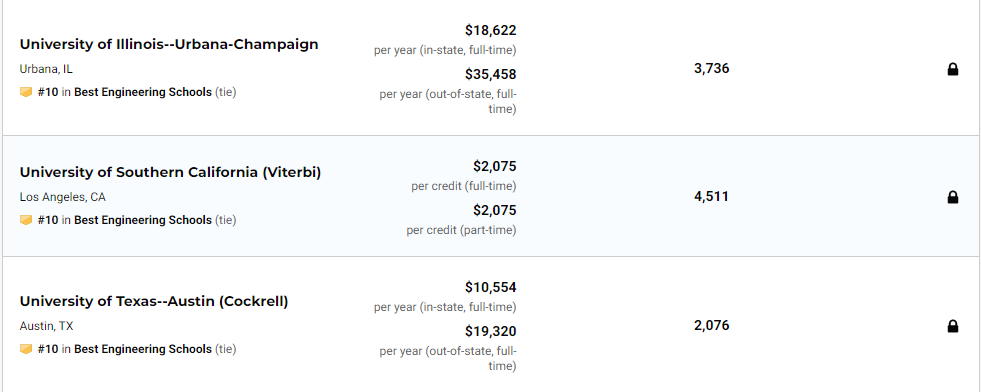Click enrollment number 3,736 for Illinois

pos(711,69)
